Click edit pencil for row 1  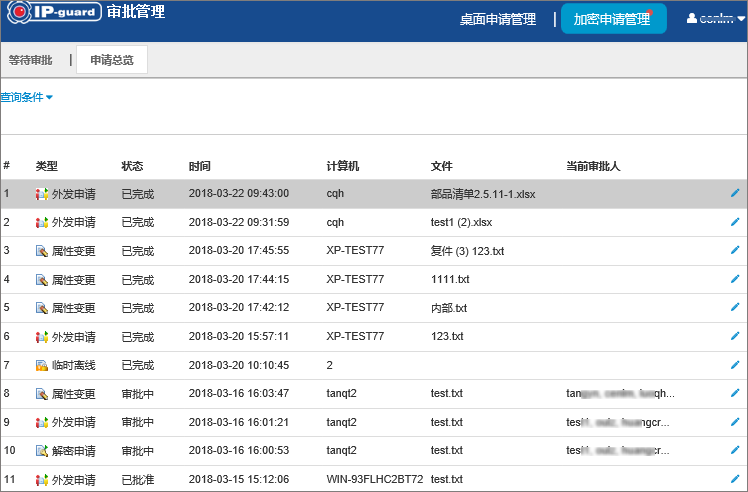[735, 193]
